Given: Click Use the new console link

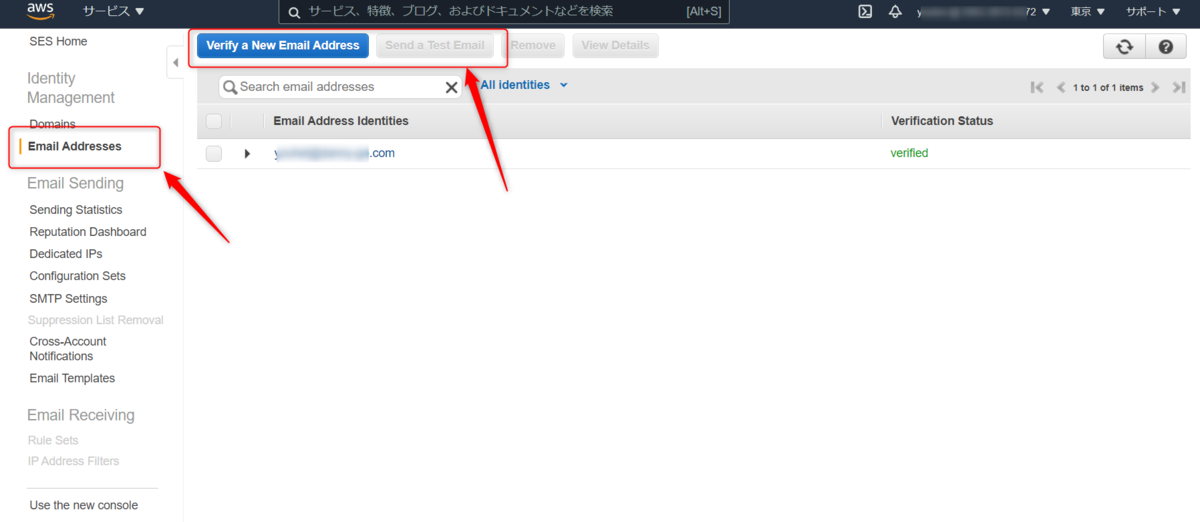Looking at the screenshot, I should coord(84,505).
